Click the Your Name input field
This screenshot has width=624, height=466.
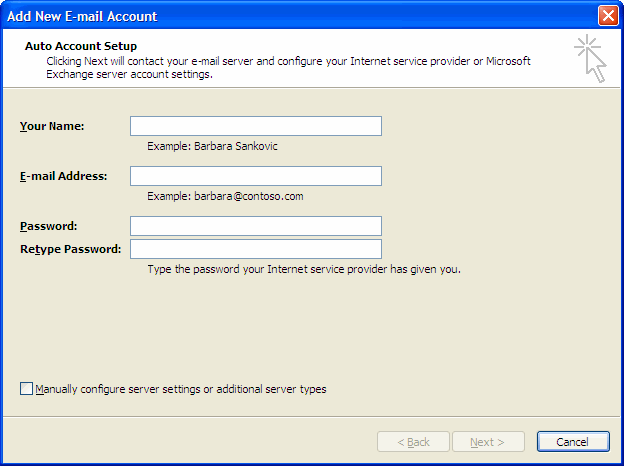256,126
